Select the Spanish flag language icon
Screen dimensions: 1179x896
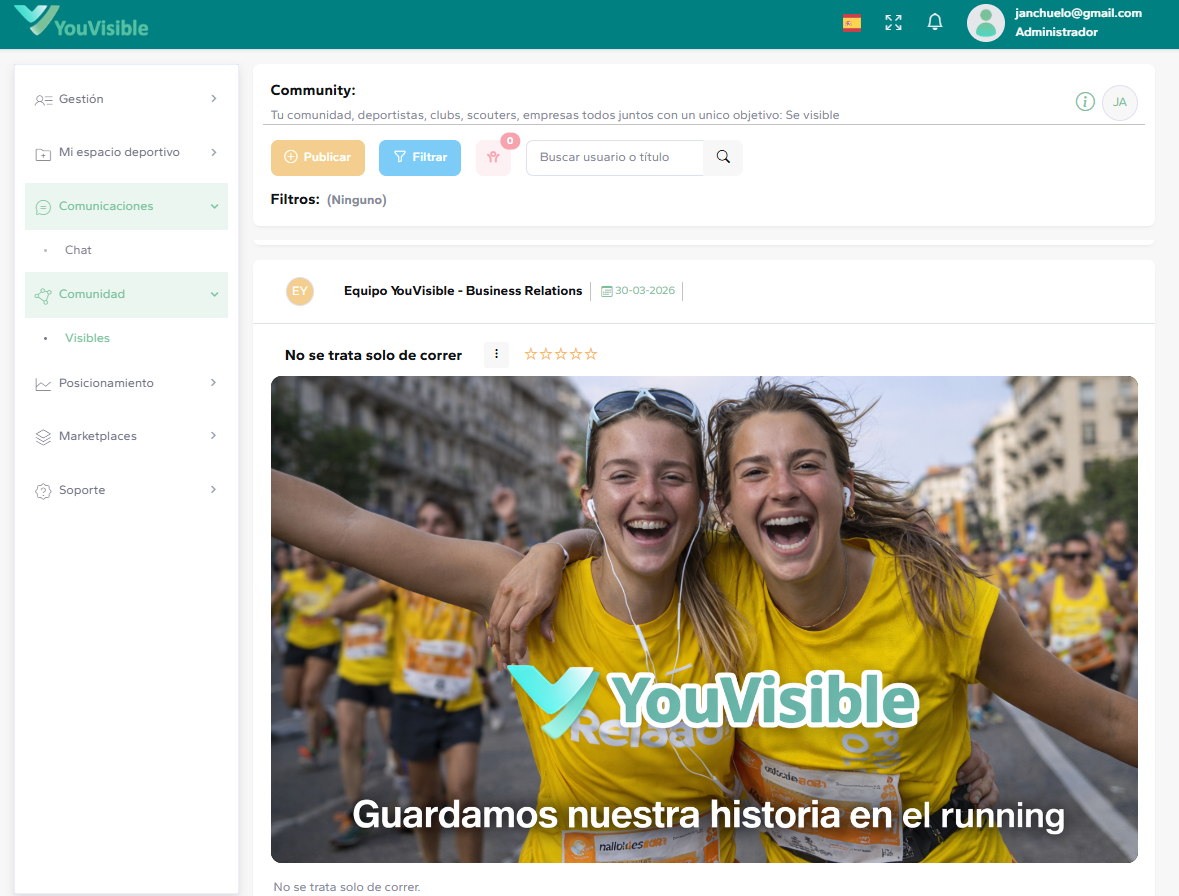[x=851, y=21]
